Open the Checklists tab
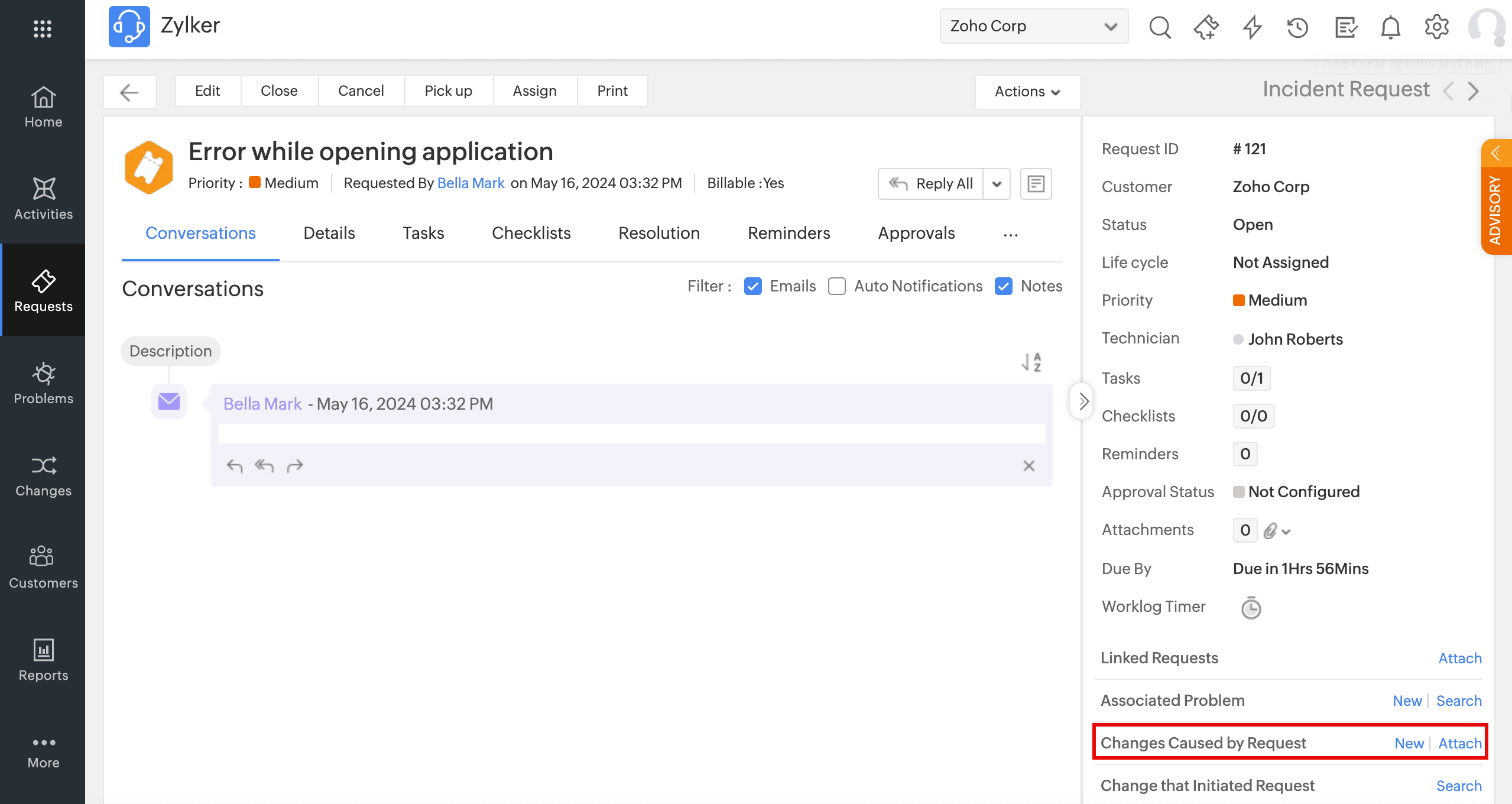 click(x=531, y=233)
